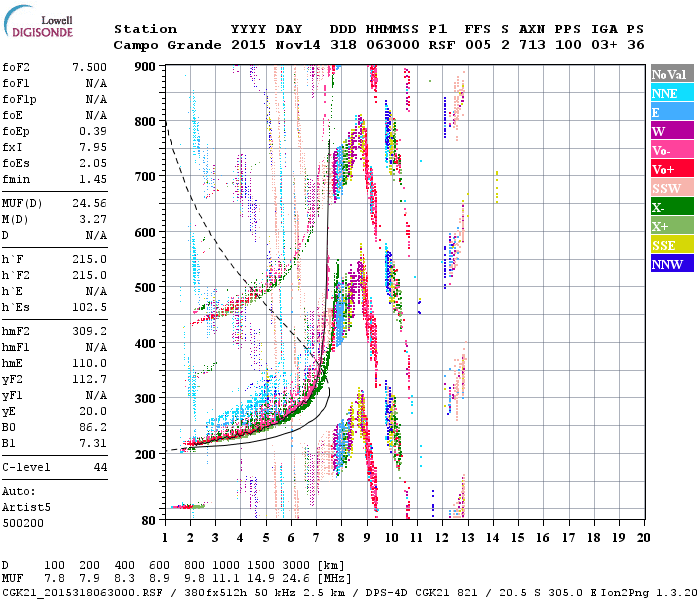Screen dimensions: 700x600
Task: Click the MUF(D) value 24.56
Action: coord(89,204)
